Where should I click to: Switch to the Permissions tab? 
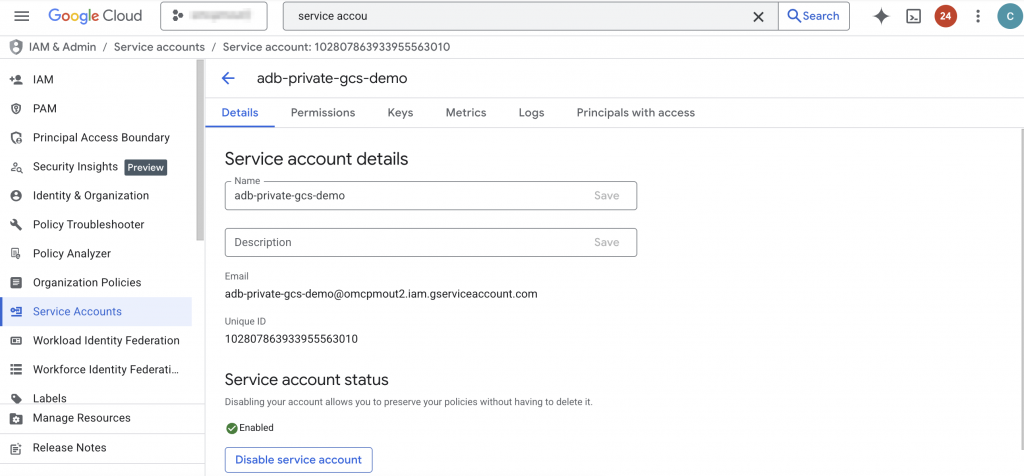(323, 113)
